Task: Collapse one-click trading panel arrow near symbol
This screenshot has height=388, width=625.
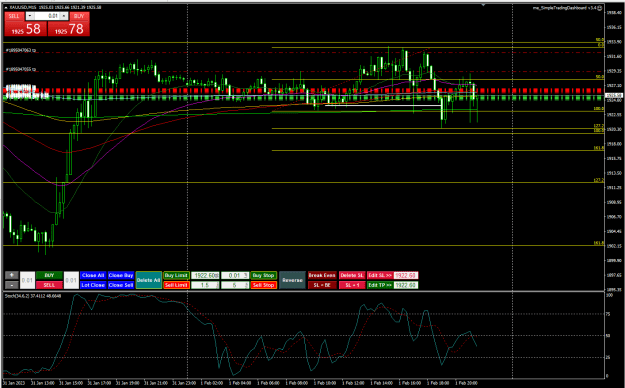Action: (x=6, y=7)
